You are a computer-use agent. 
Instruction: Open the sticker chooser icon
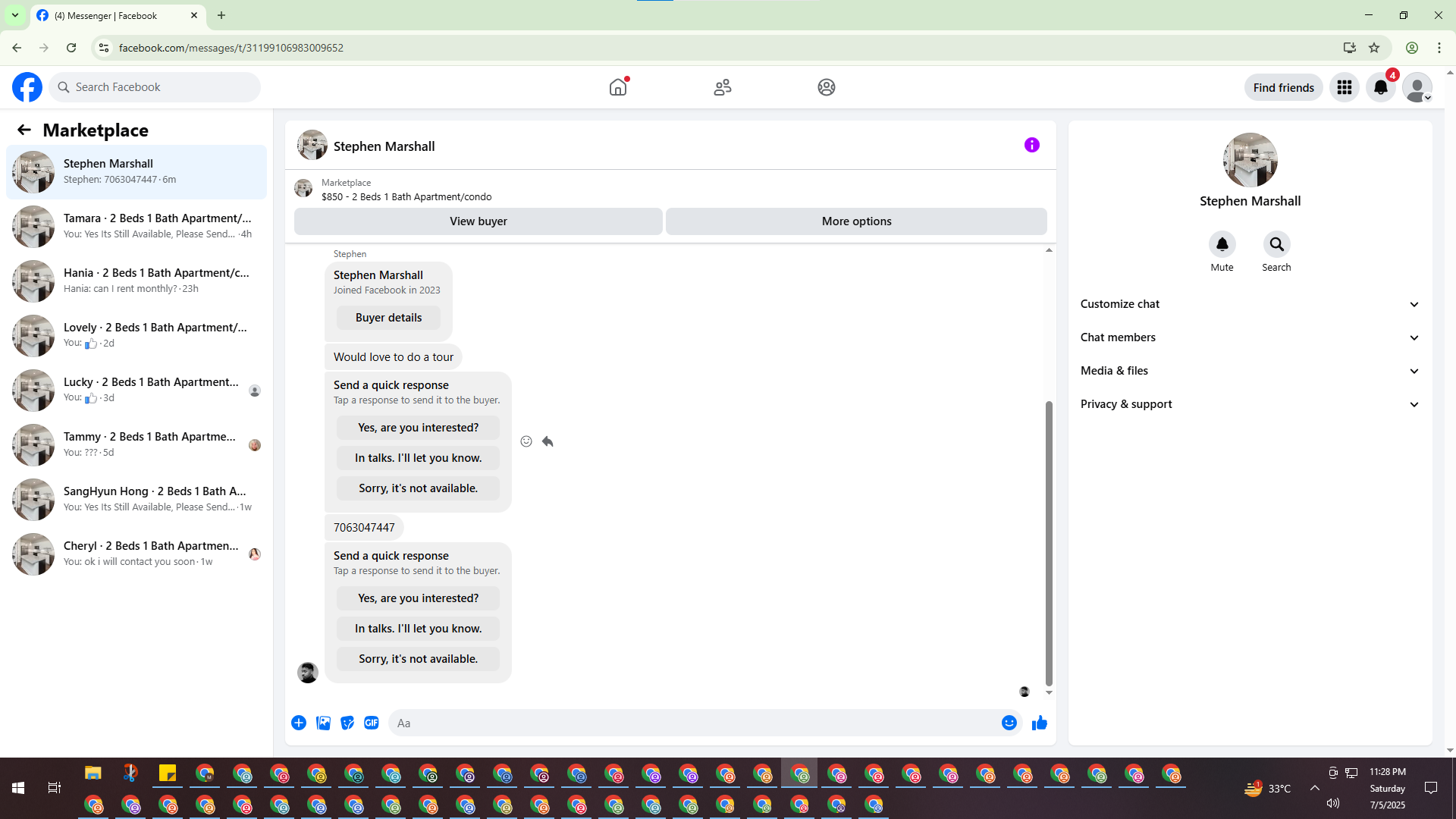347,723
